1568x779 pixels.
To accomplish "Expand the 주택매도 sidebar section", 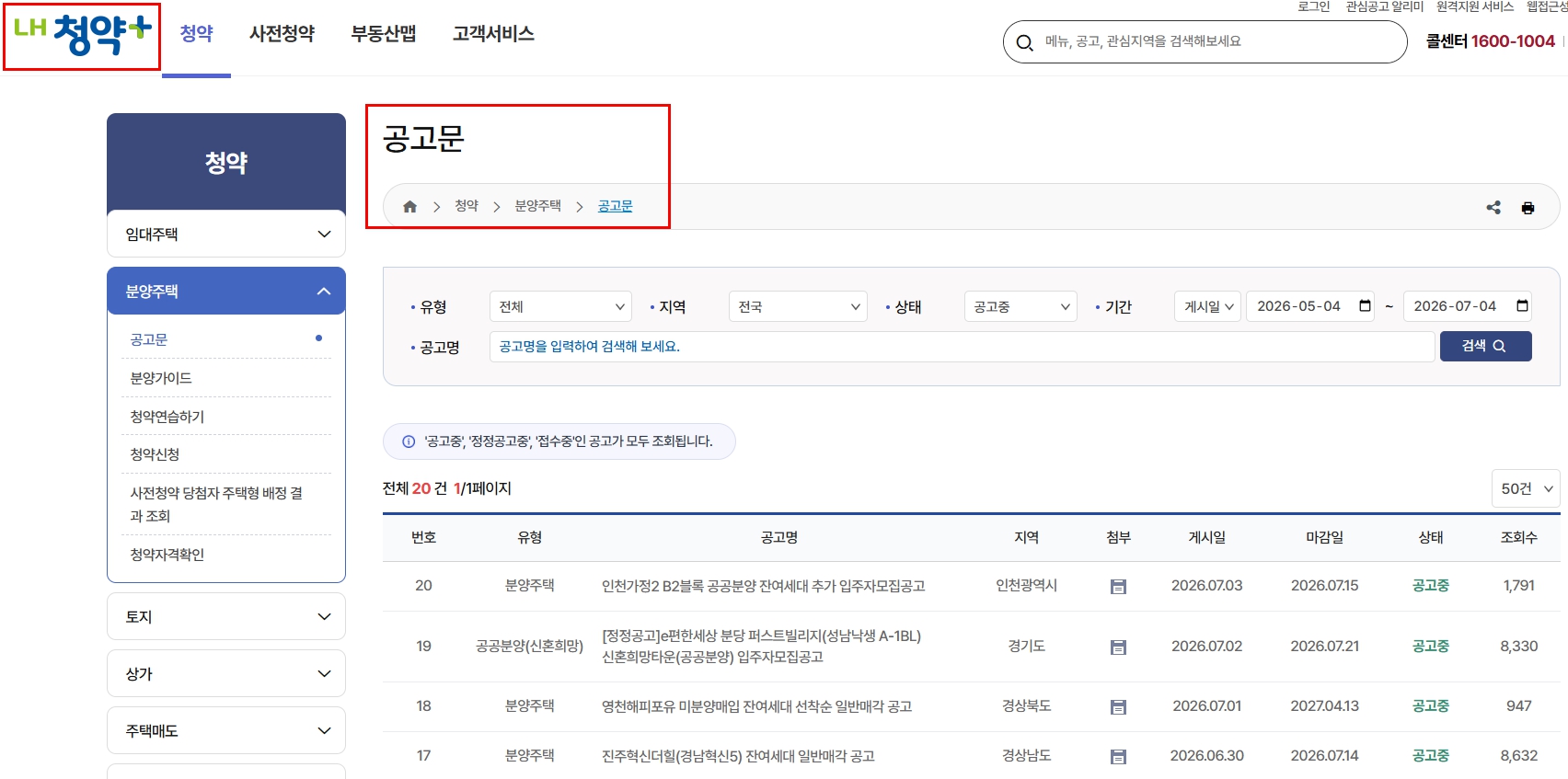I will [x=226, y=731].
